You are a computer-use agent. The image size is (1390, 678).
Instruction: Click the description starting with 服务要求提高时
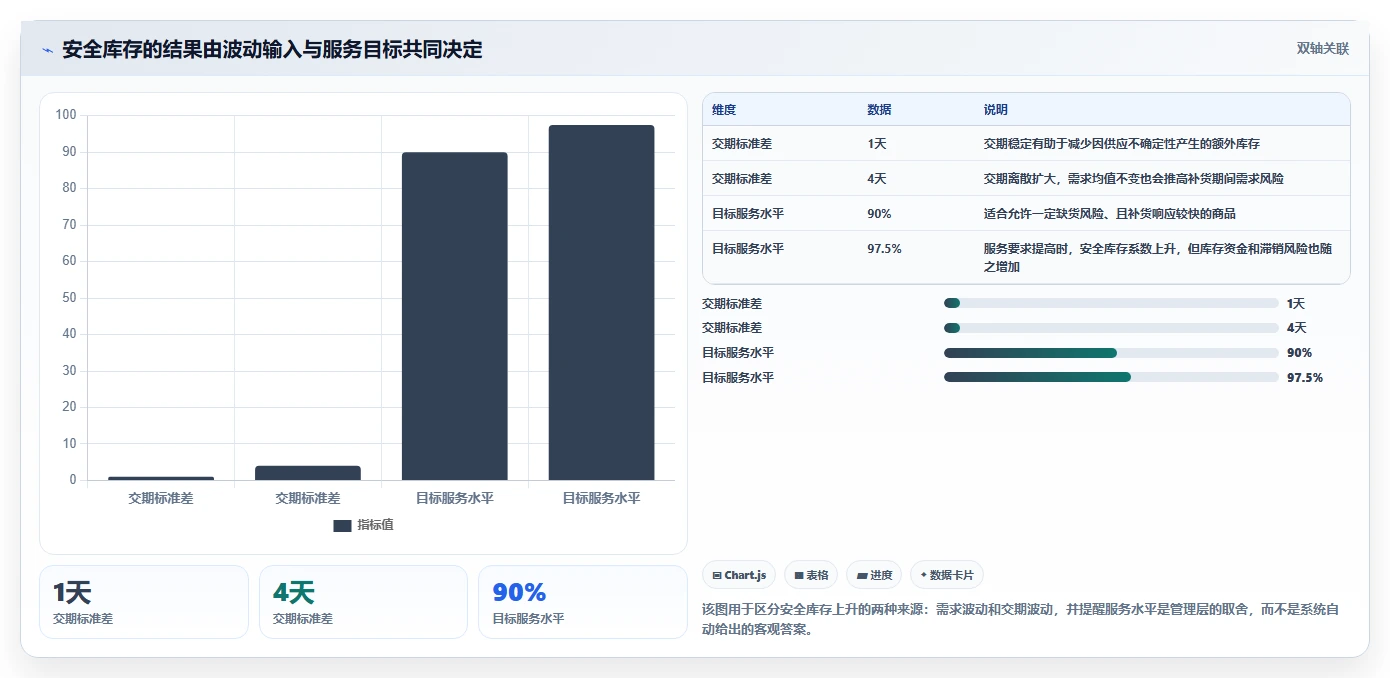(1158, 258)
